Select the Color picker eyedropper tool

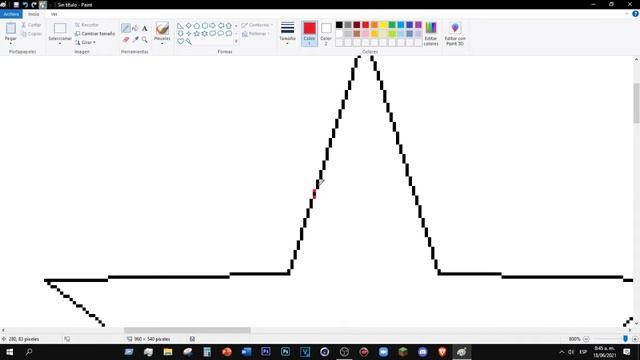pos(135,40)
